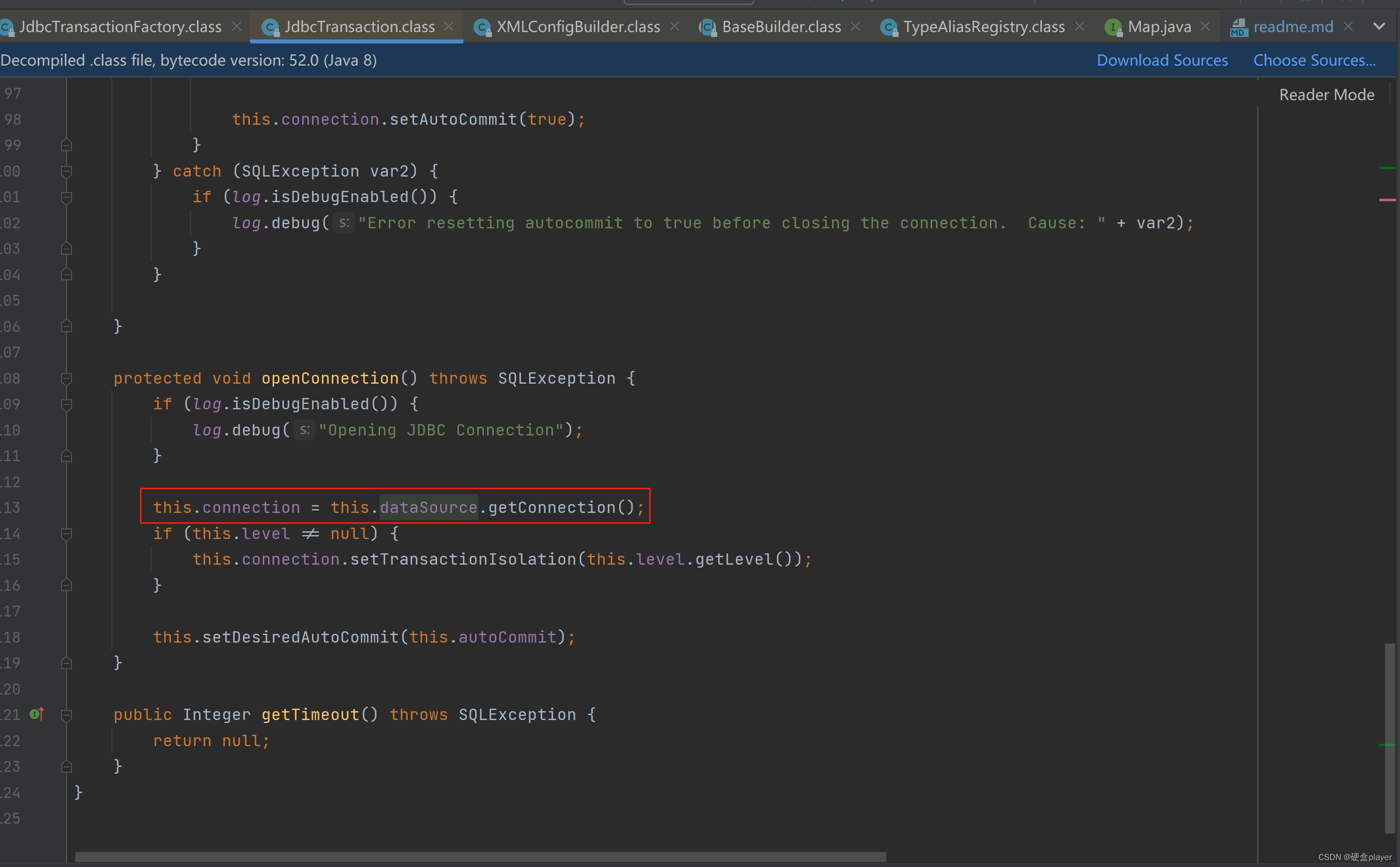Click the setDesiredAutoCommit call
The width and height of the screenshot is (1400, 867).
pos(300,637)
